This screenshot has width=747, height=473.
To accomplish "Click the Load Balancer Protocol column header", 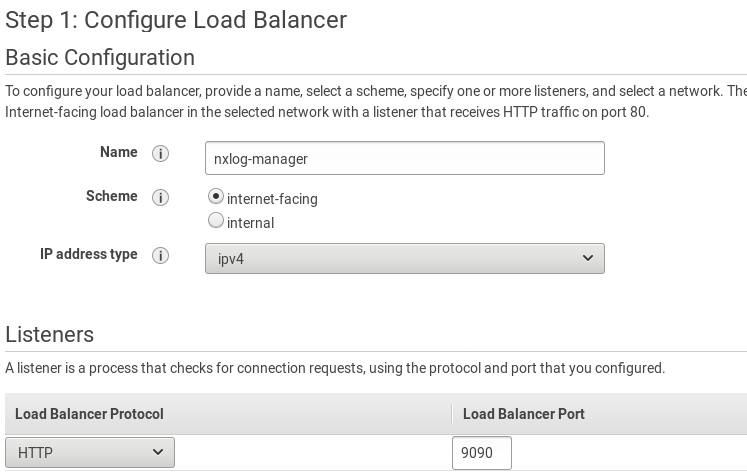I will (89, 414).
